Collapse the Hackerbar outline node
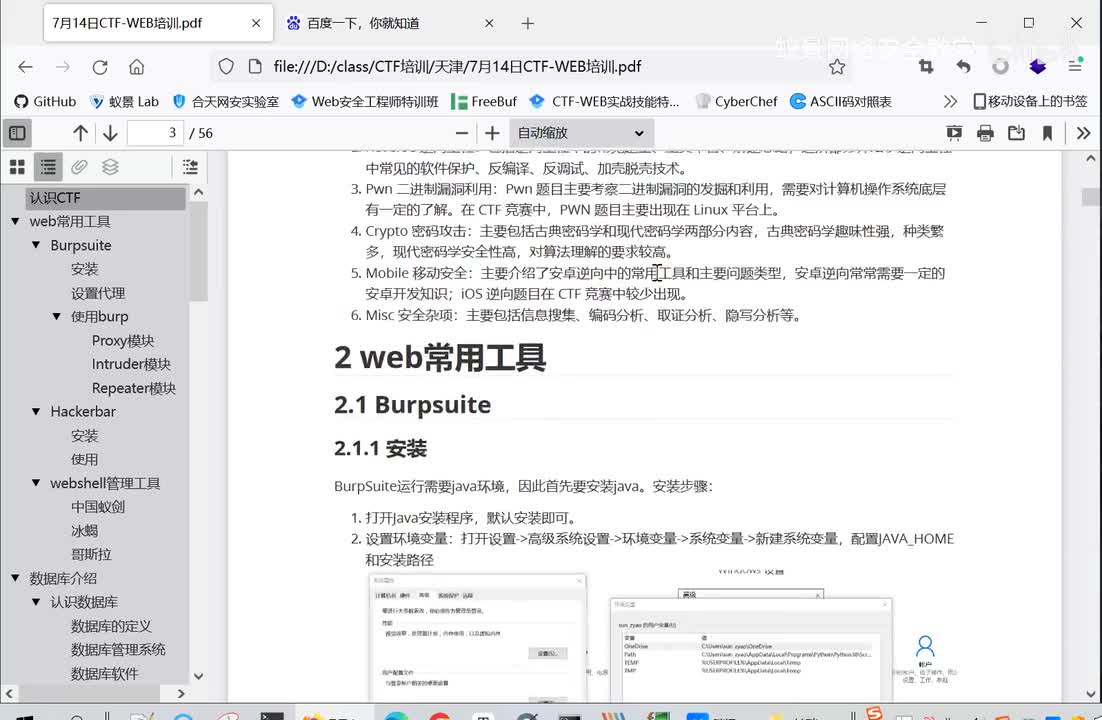This screenshot has height=720, width=1102. tap(36, 411)
